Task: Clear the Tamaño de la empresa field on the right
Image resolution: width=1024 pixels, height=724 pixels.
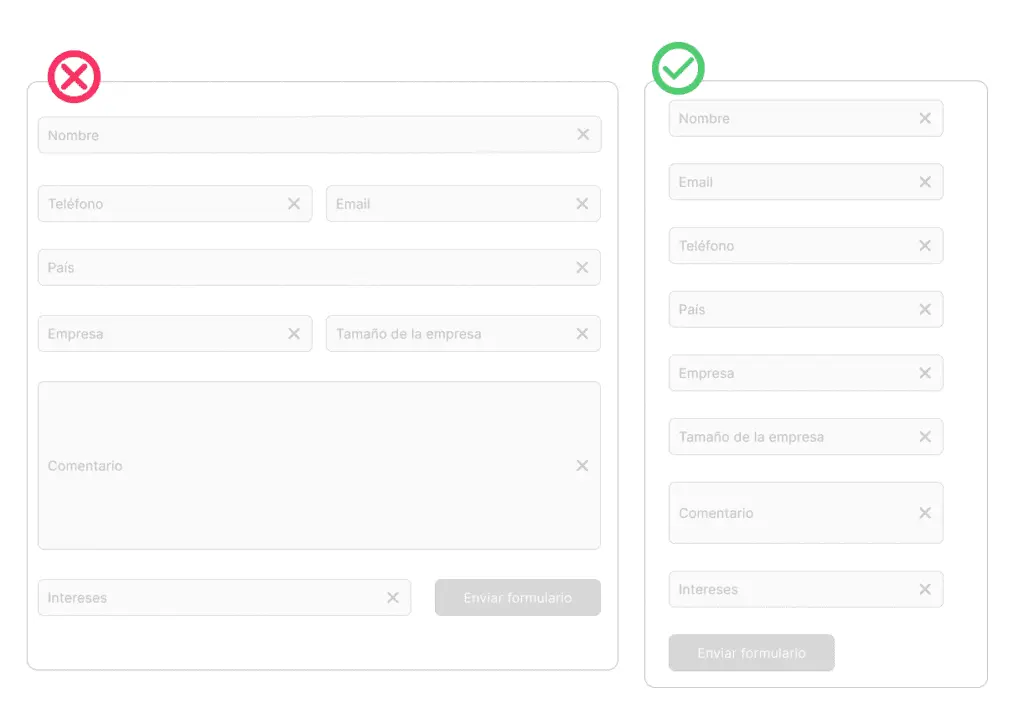Action: point(924,437)
